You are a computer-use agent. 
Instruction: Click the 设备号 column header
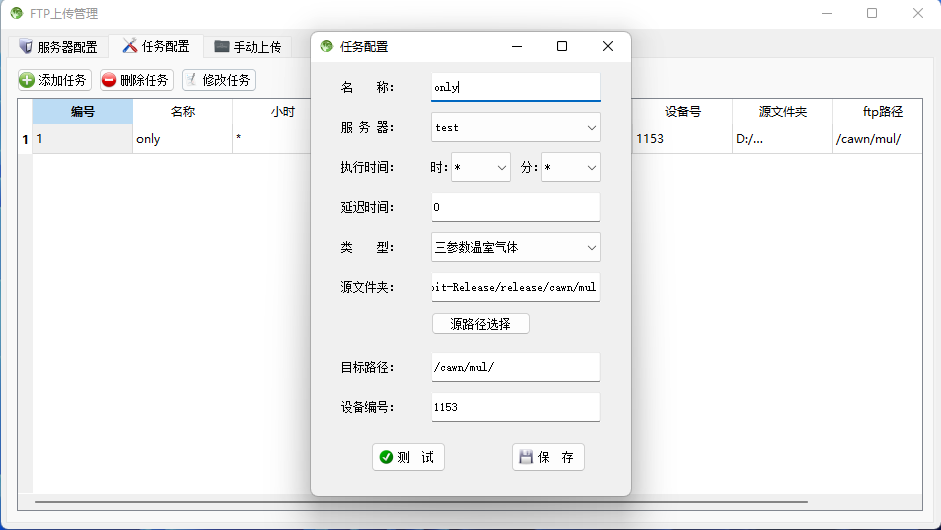click(x=682, y=112)
